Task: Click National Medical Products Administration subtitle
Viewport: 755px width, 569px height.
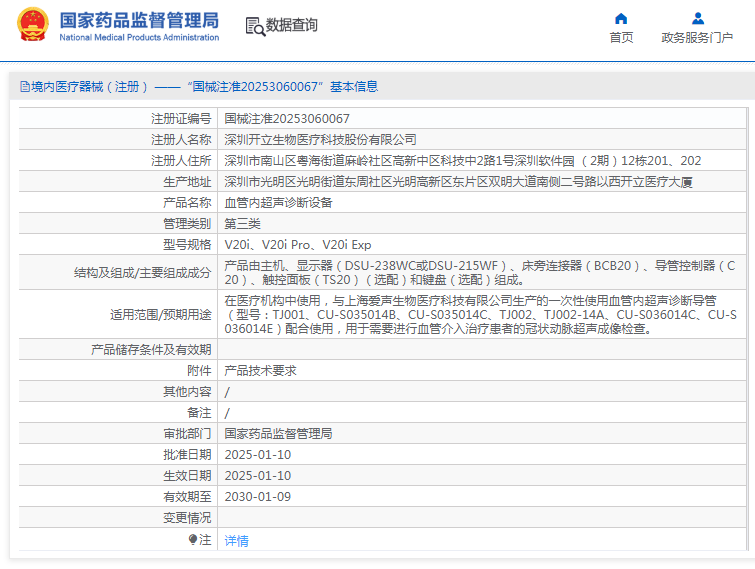Action: pos(139,38)
